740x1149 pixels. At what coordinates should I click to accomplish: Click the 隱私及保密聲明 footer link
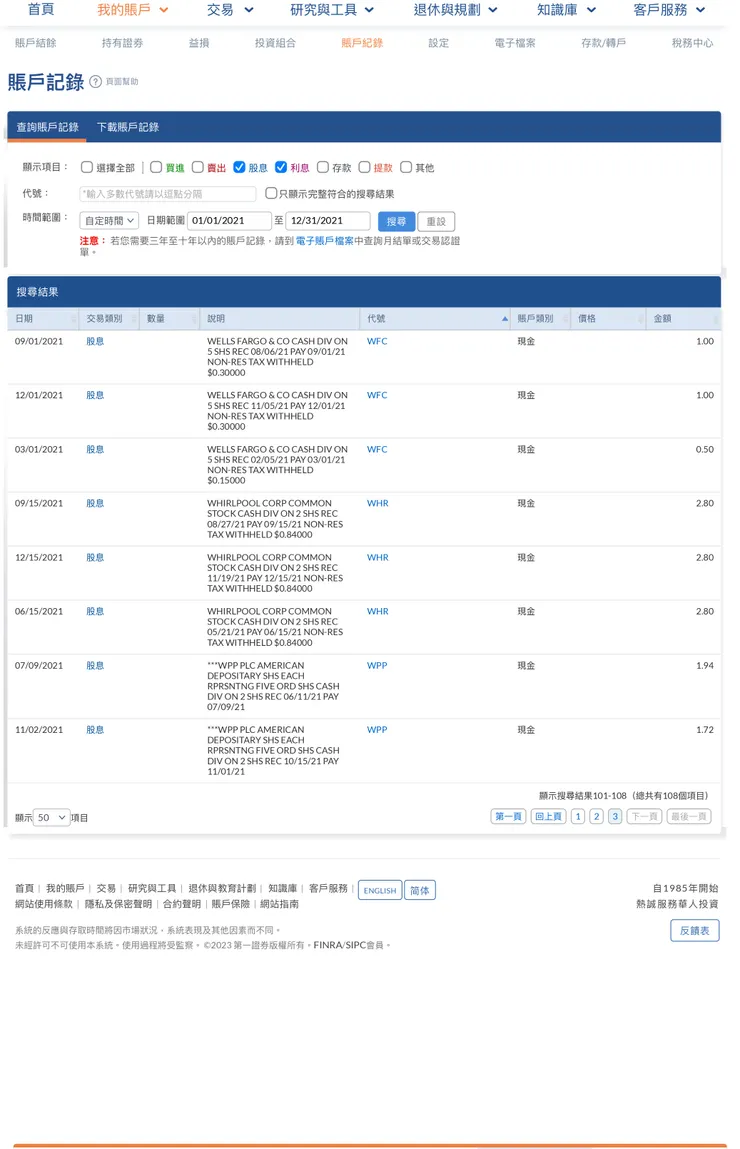click(119, 904)
